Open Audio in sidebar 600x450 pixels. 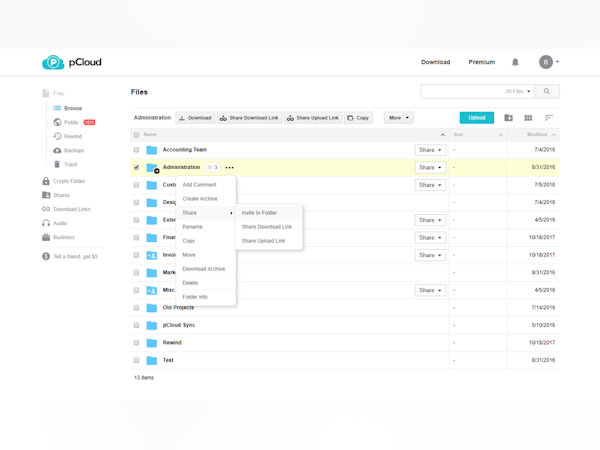point(54,223)
